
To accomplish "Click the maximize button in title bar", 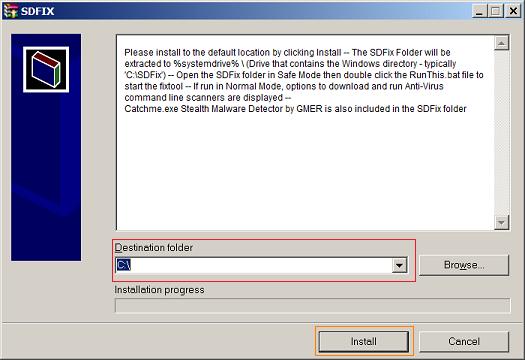I will coord(496,11).
